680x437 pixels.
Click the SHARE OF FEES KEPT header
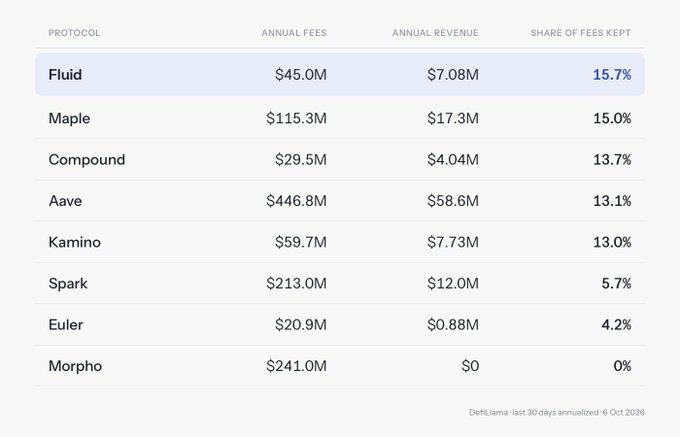pos(581,33)
